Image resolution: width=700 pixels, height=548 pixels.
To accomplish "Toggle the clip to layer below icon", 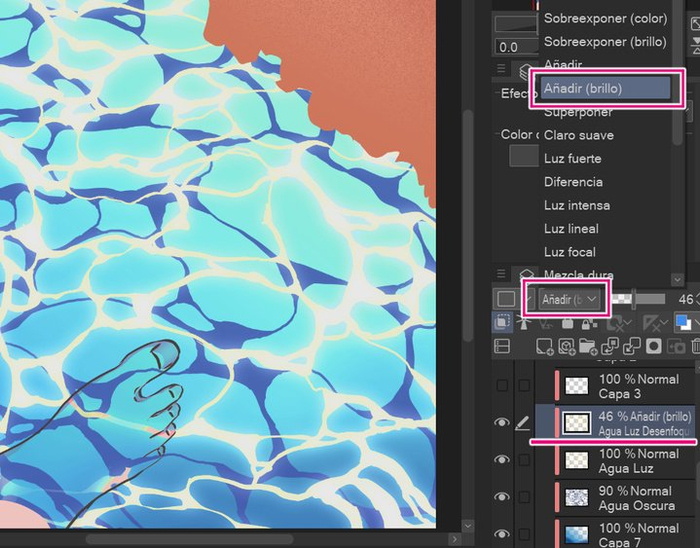I will click(503, 322).
